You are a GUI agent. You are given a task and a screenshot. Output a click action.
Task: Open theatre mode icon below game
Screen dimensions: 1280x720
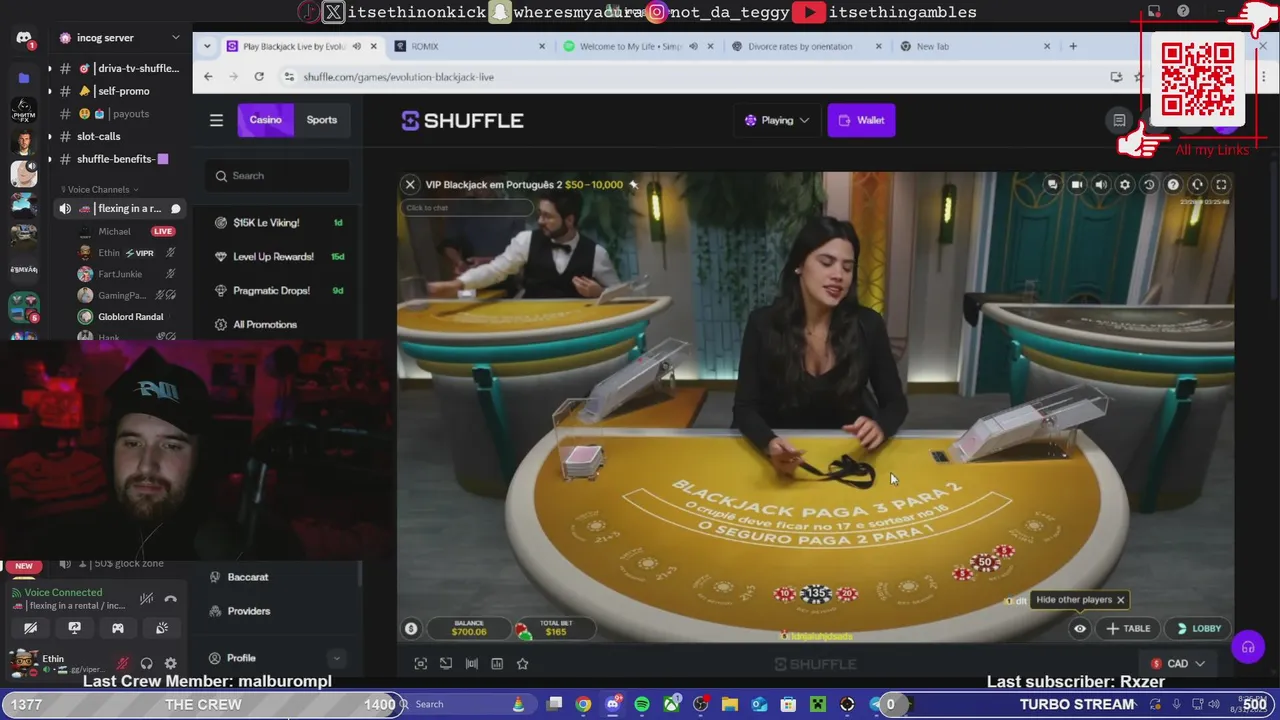[x=421, y=663]
